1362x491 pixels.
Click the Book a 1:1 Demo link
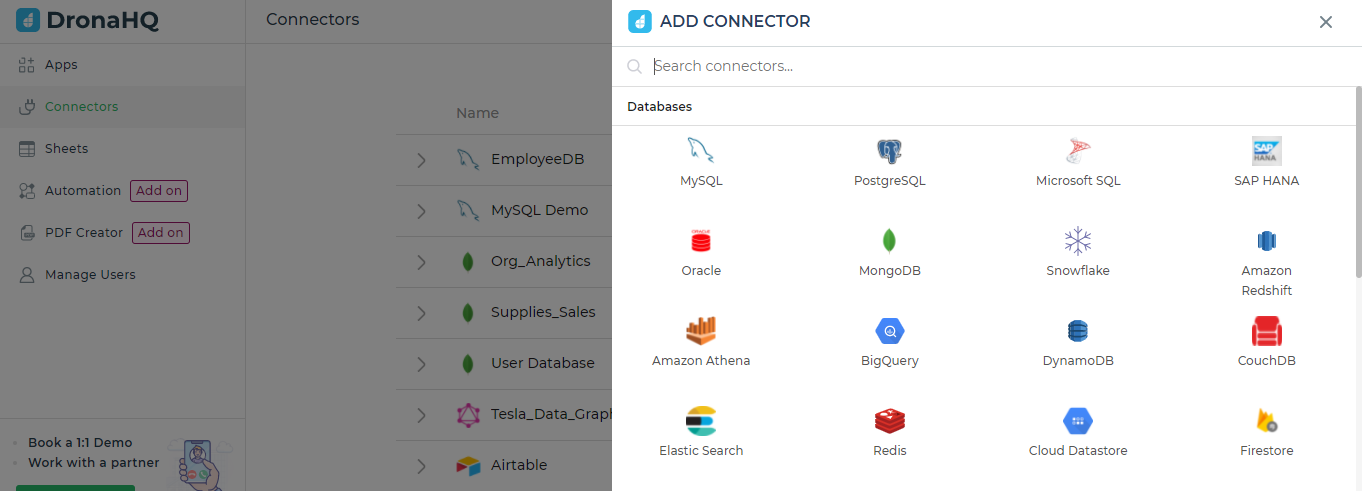pos(80,443)
